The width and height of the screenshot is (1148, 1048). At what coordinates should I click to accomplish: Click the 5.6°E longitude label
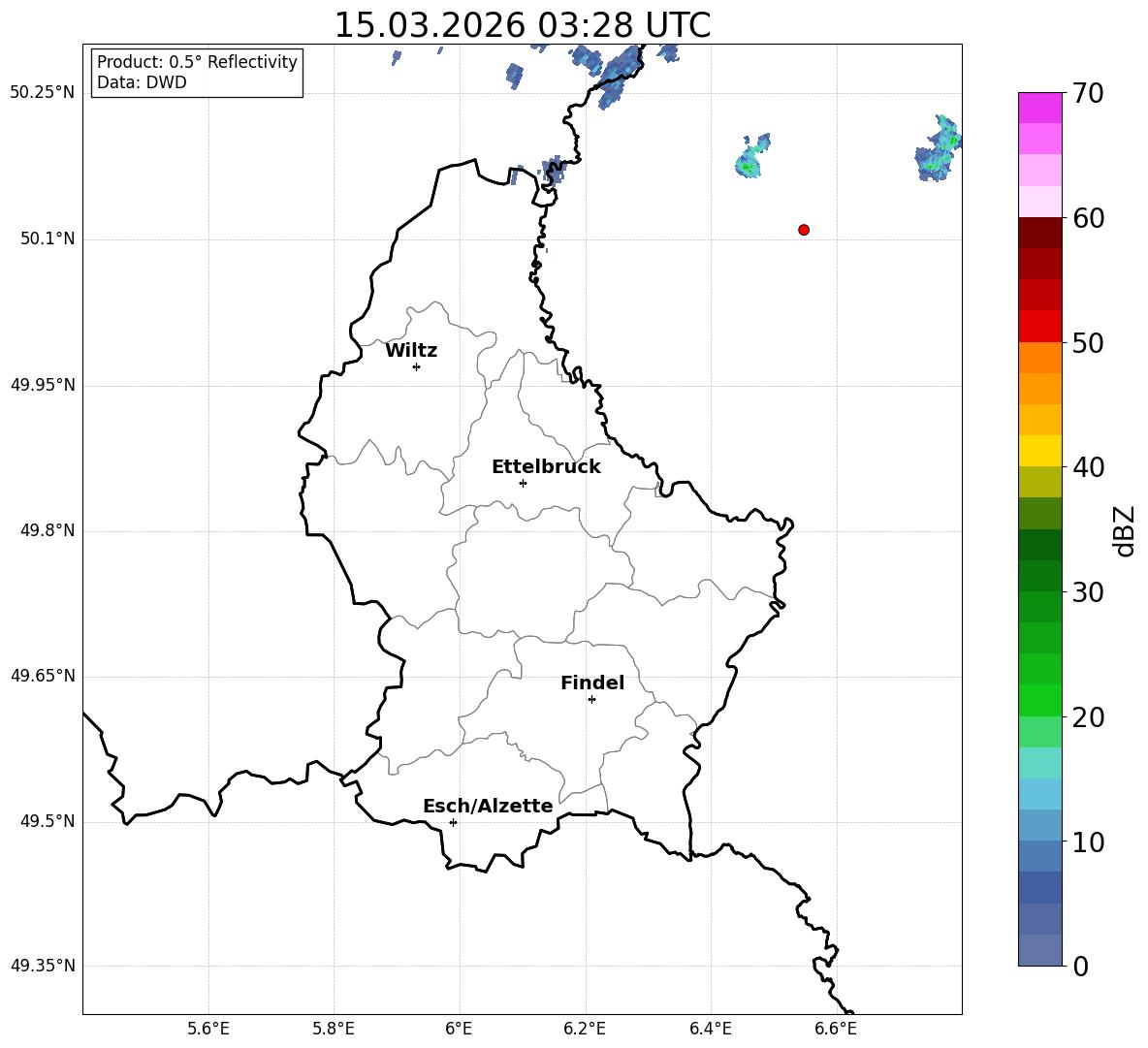point(208,1029)
